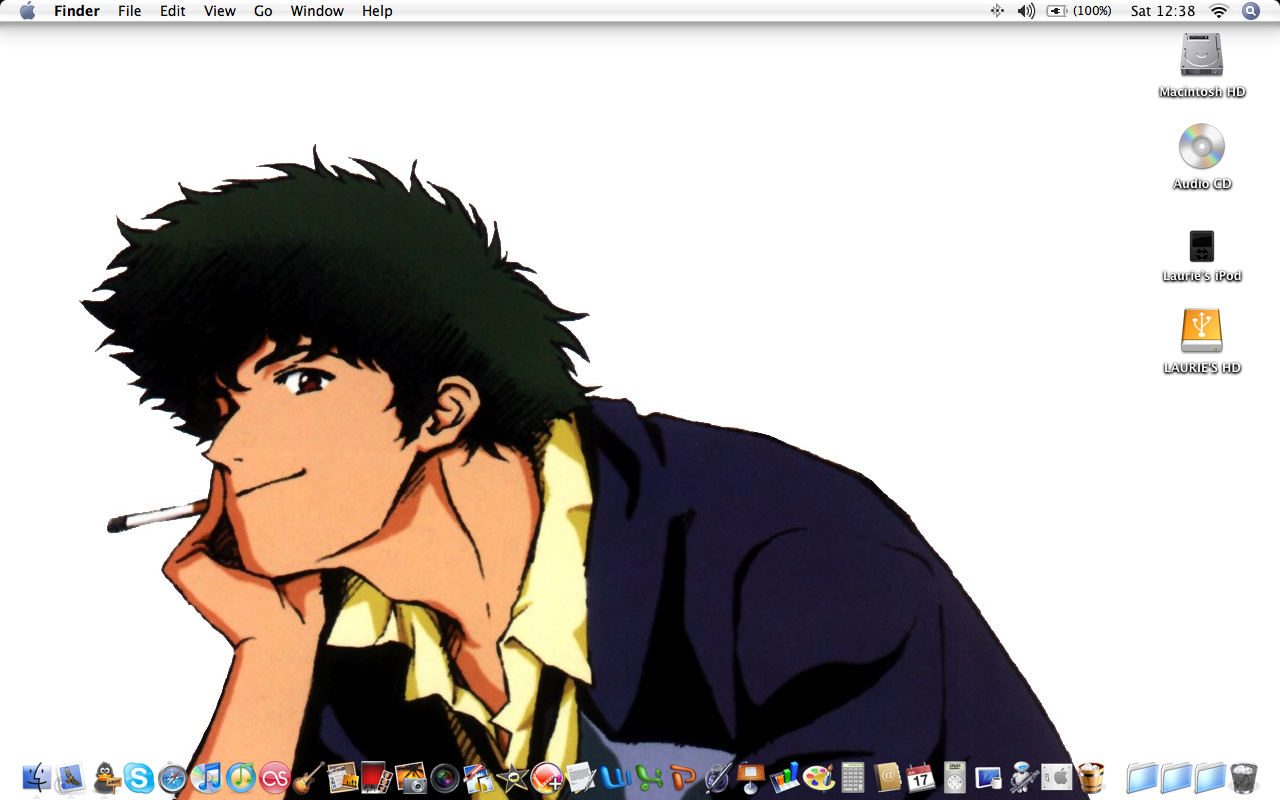Click the paint palette Dock icon

[x=819, y=777]
